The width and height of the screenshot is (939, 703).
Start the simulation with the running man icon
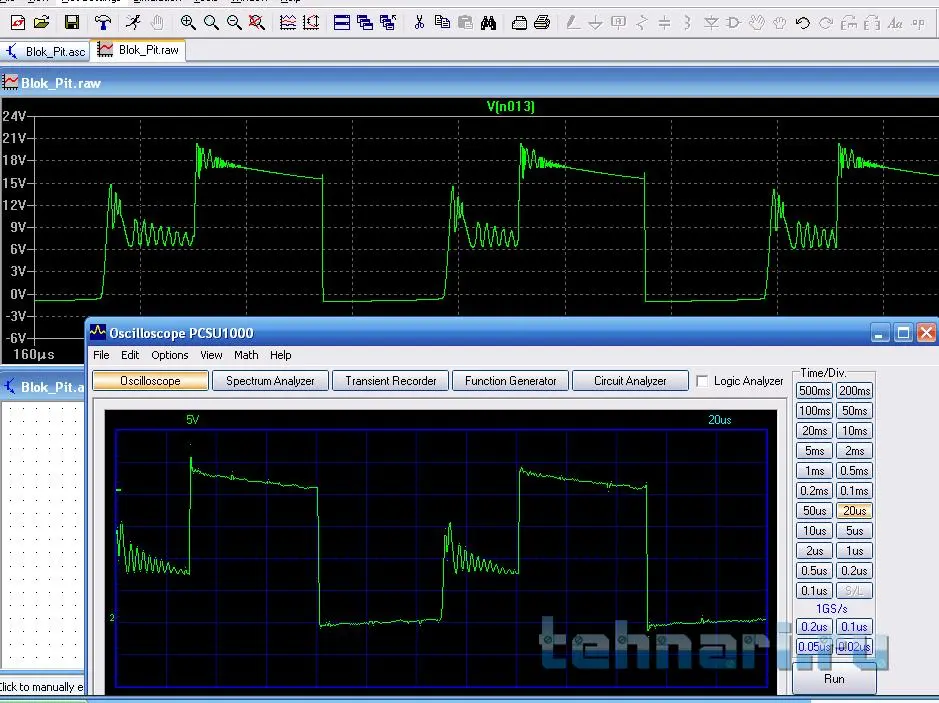[x=133, y=22]
